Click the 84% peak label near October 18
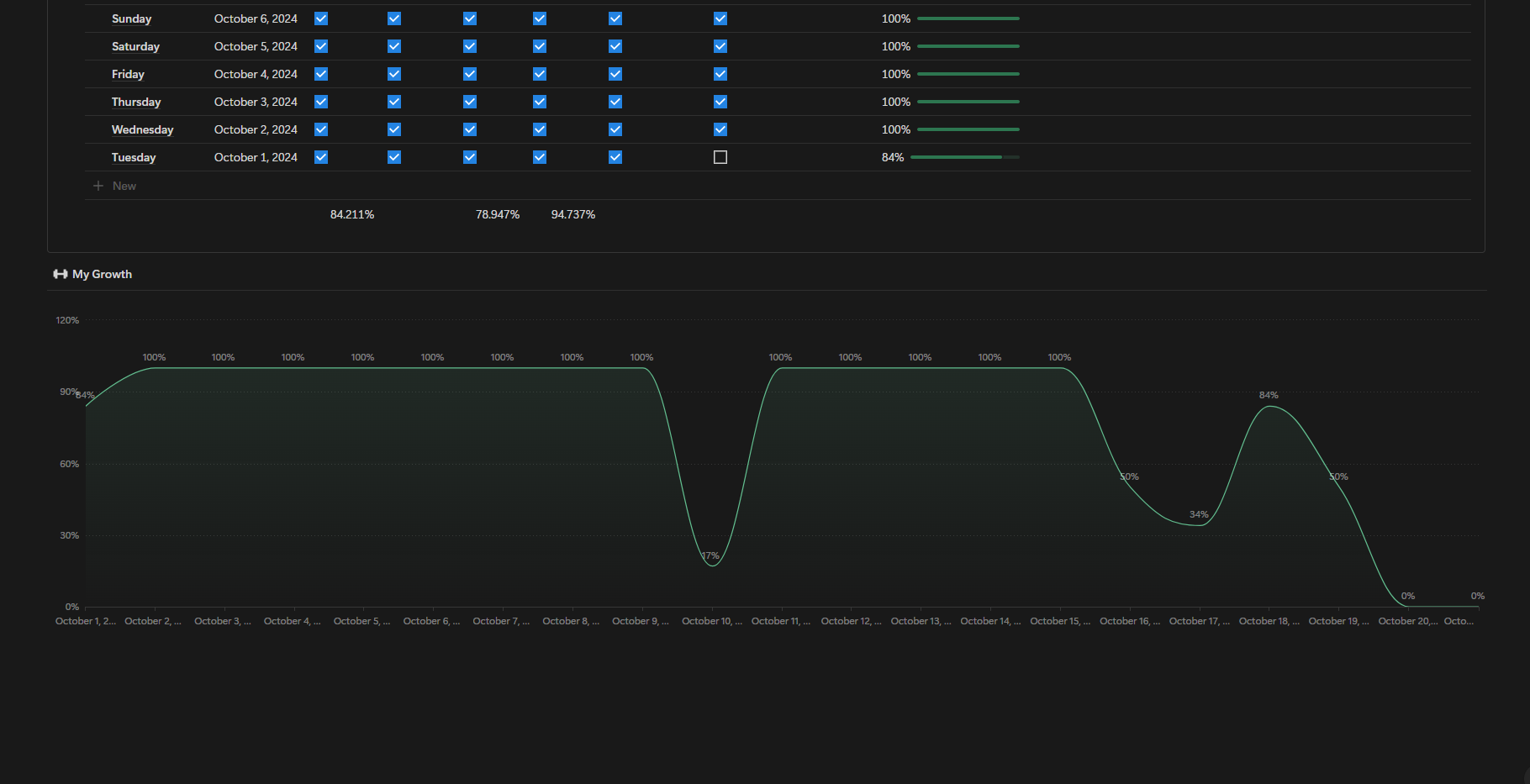Image resolution: width=1530 pixels, height=784 pixels. [1269, 395]
